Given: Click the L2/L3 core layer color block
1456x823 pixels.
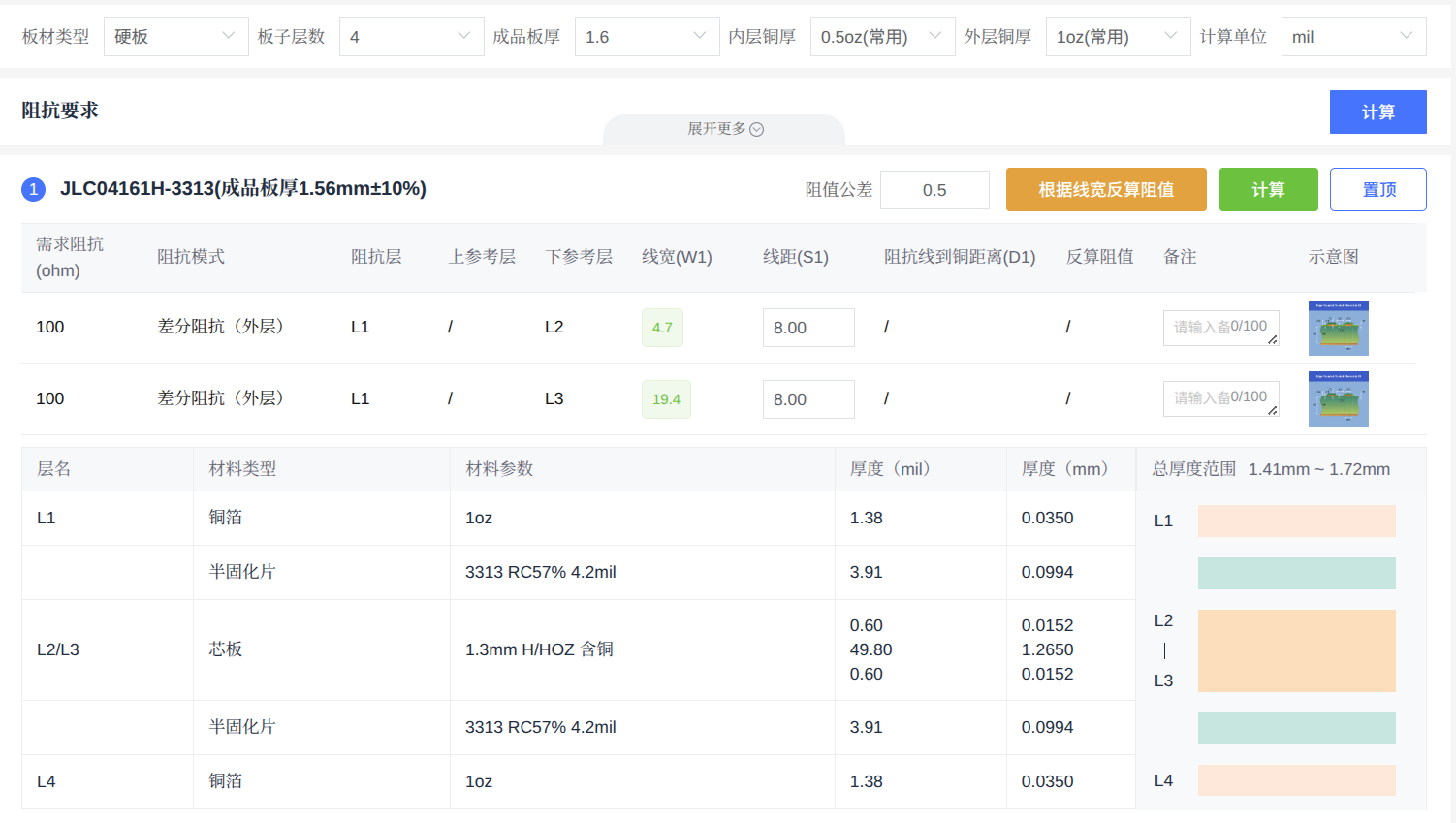Looking at the screenshot, I should coord(1296,650).
